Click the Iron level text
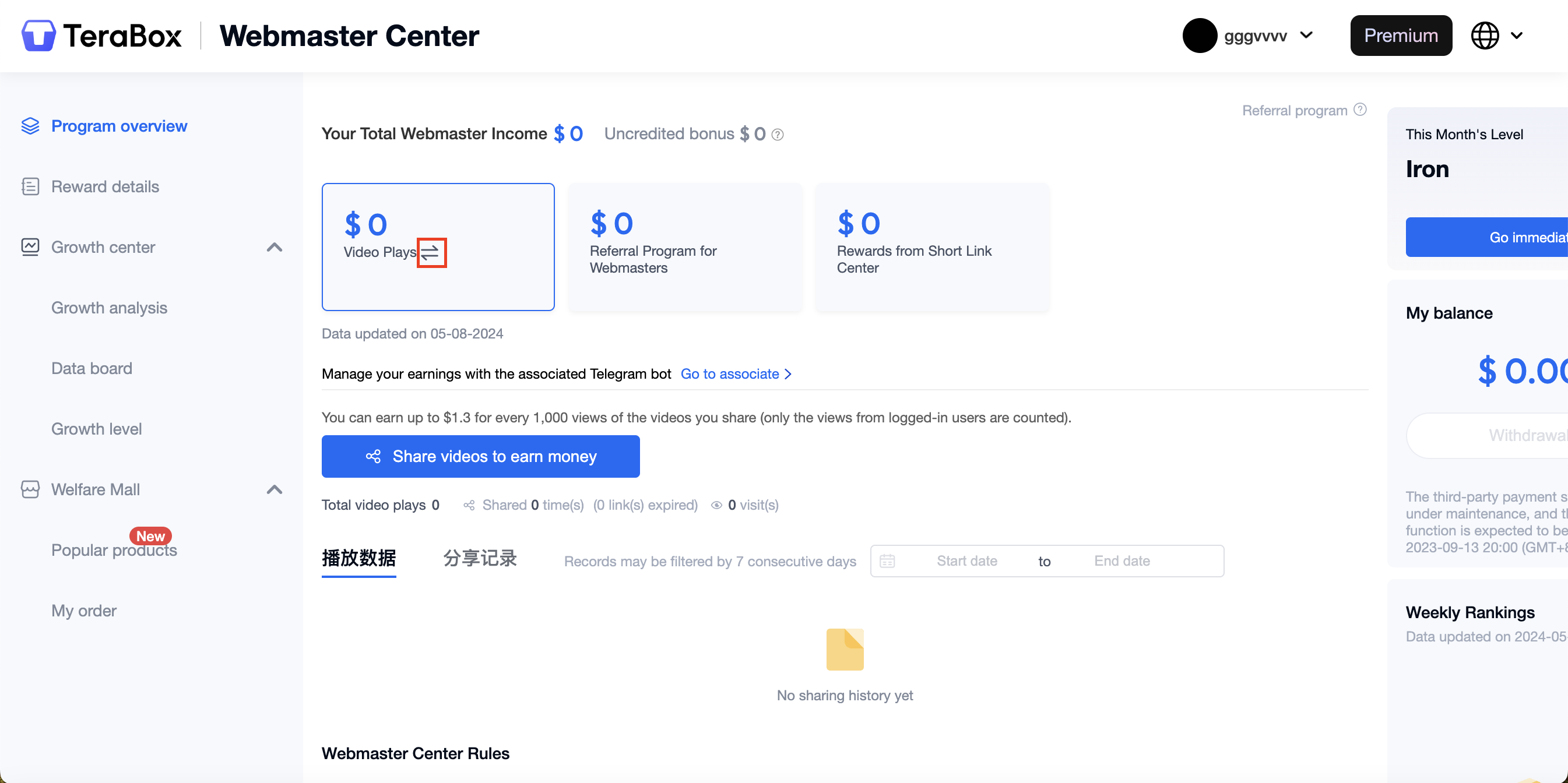 (1427, 169)
